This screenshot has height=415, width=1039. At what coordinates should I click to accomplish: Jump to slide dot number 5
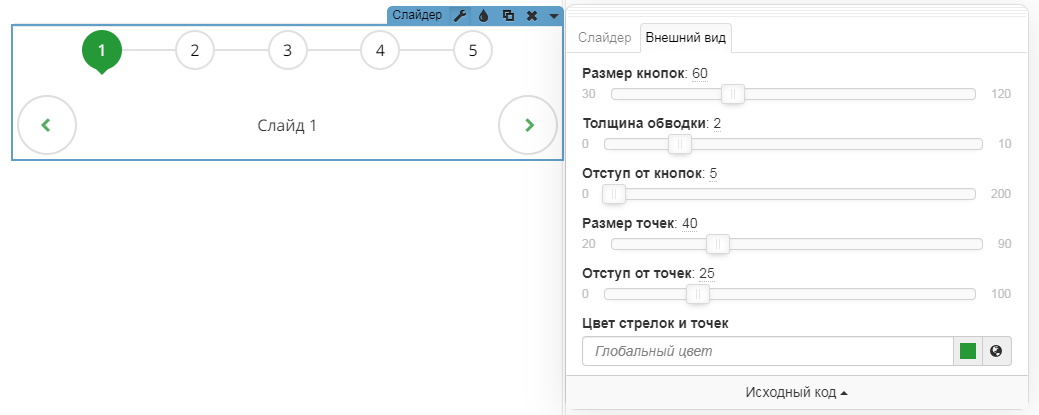click(473, 50)
